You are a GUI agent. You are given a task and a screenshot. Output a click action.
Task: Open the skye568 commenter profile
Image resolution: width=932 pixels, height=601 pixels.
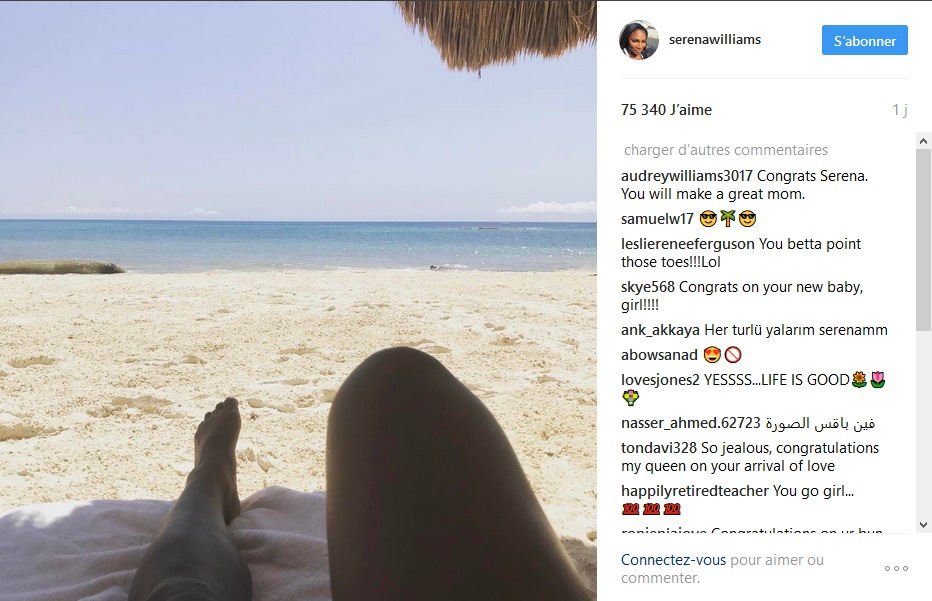(x=647, y=287)
